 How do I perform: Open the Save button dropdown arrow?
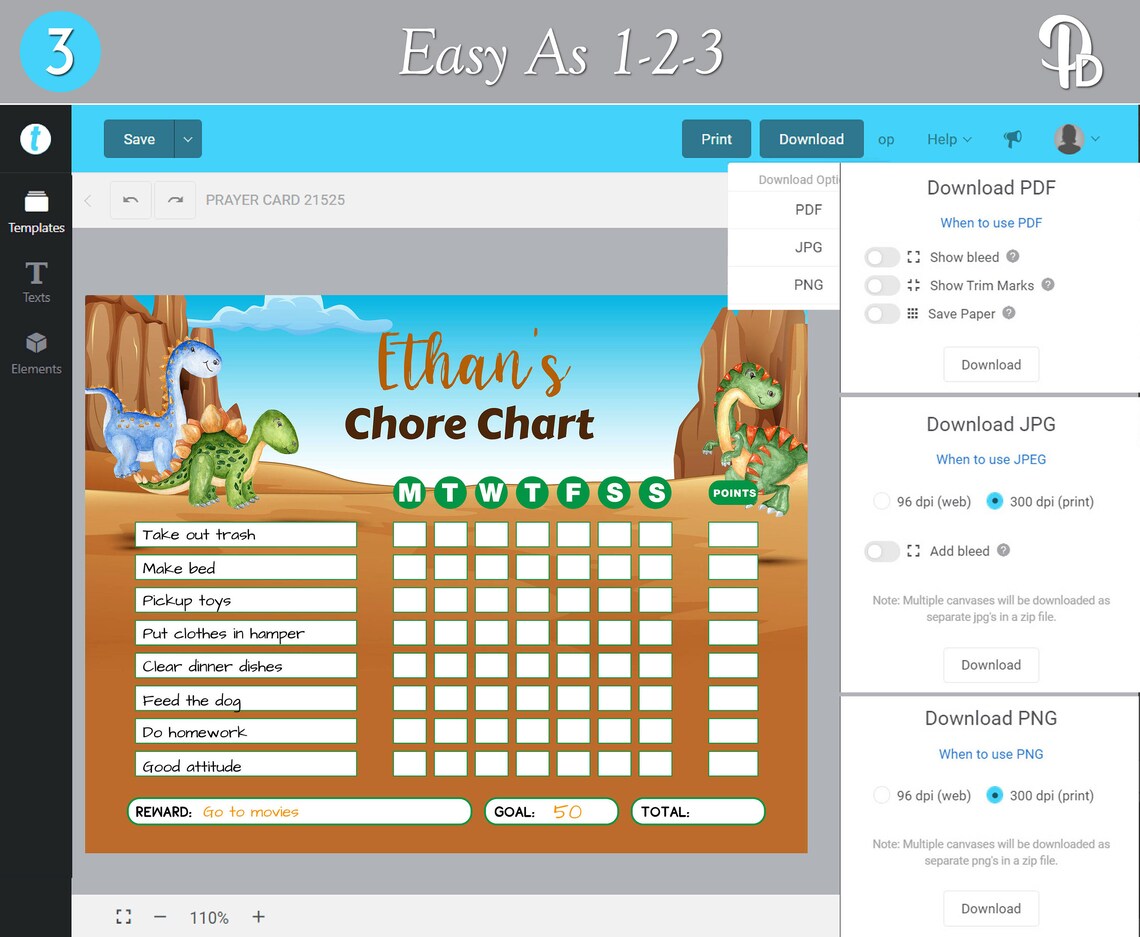point(186,139)
